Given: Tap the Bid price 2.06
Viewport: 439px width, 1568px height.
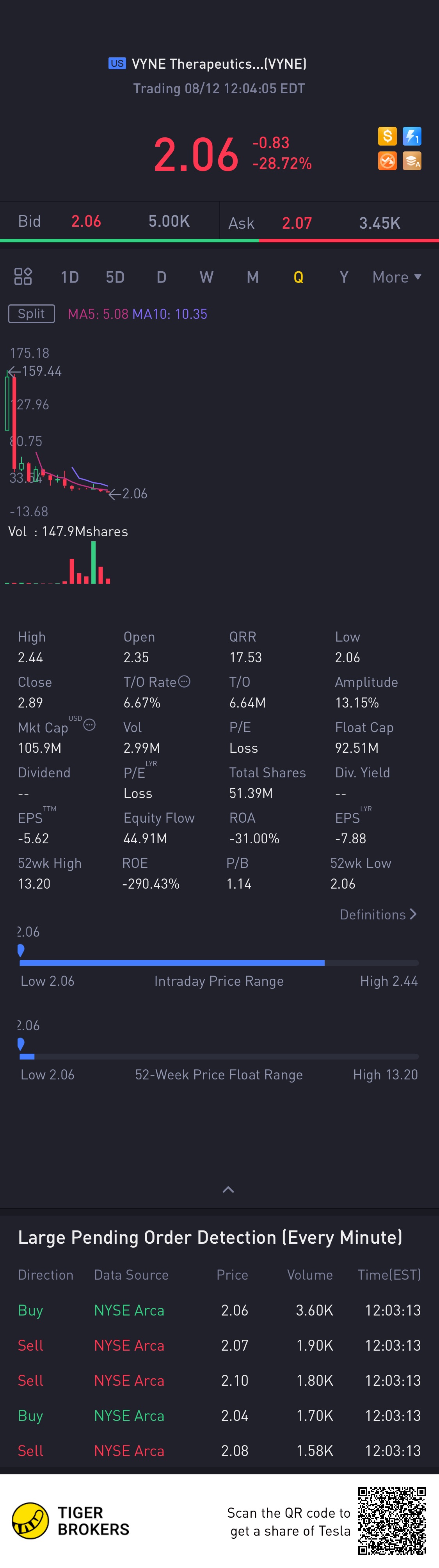Looking at the screenshot, I should point(86,222).
